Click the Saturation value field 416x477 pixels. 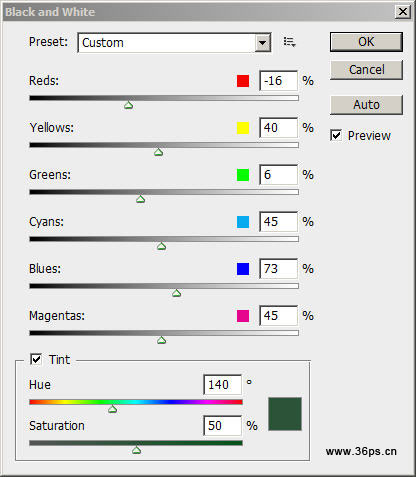point(222,426)
